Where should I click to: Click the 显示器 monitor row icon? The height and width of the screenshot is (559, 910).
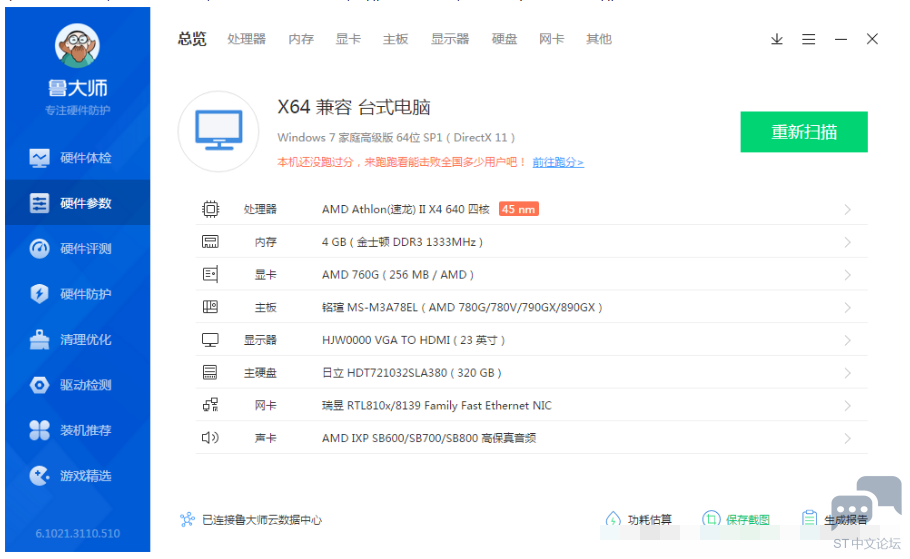210,340
